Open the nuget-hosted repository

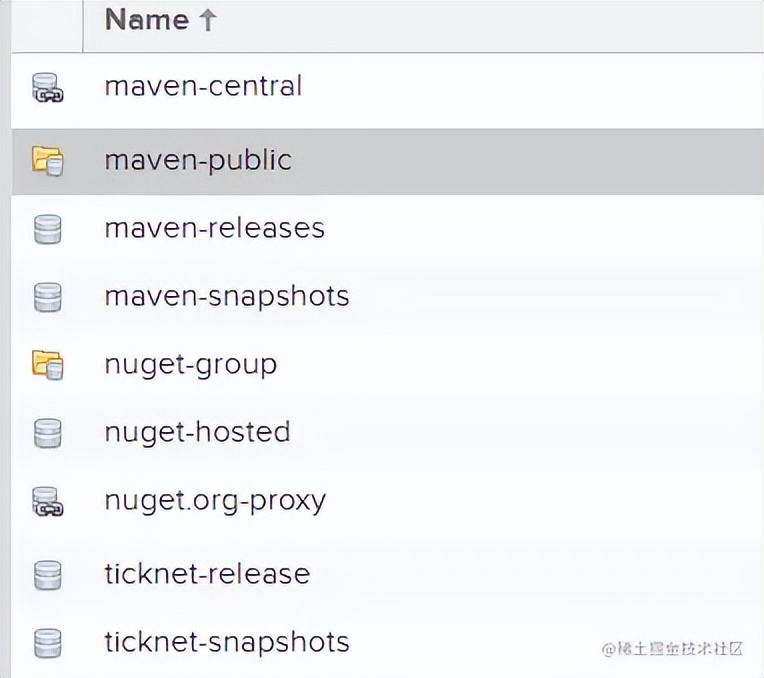(x=197, y=432)
